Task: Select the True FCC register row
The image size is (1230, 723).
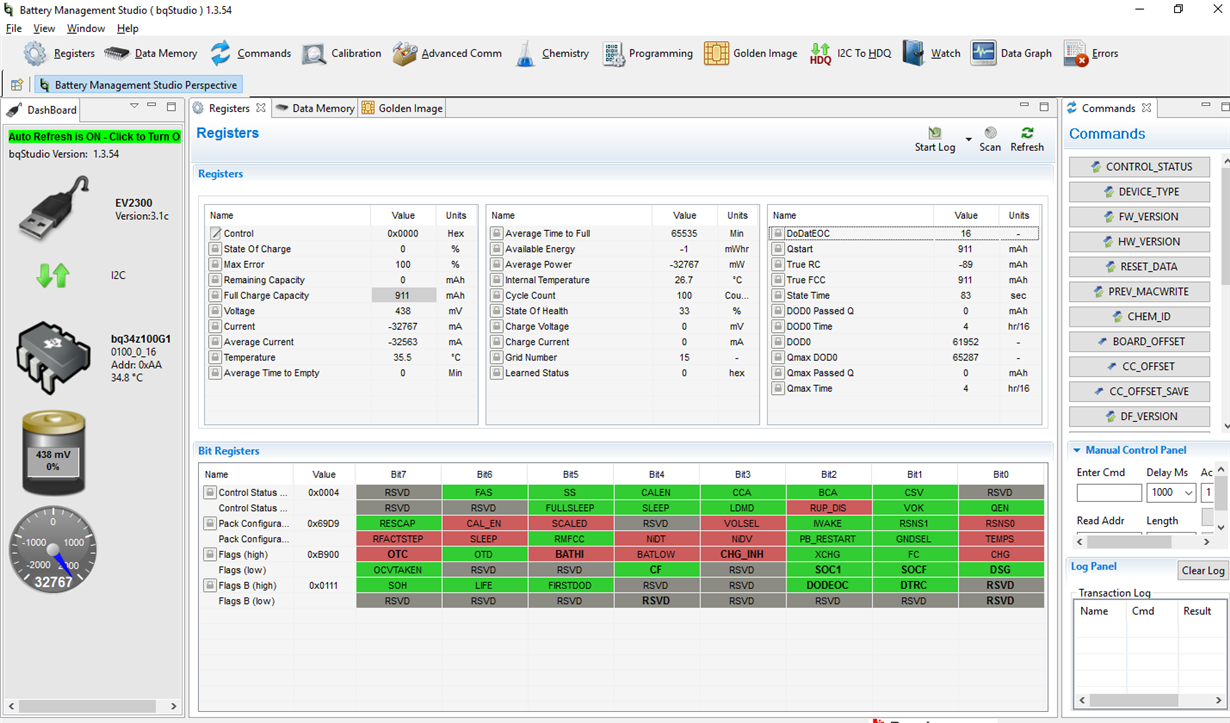Action: (x=904, y=280)
